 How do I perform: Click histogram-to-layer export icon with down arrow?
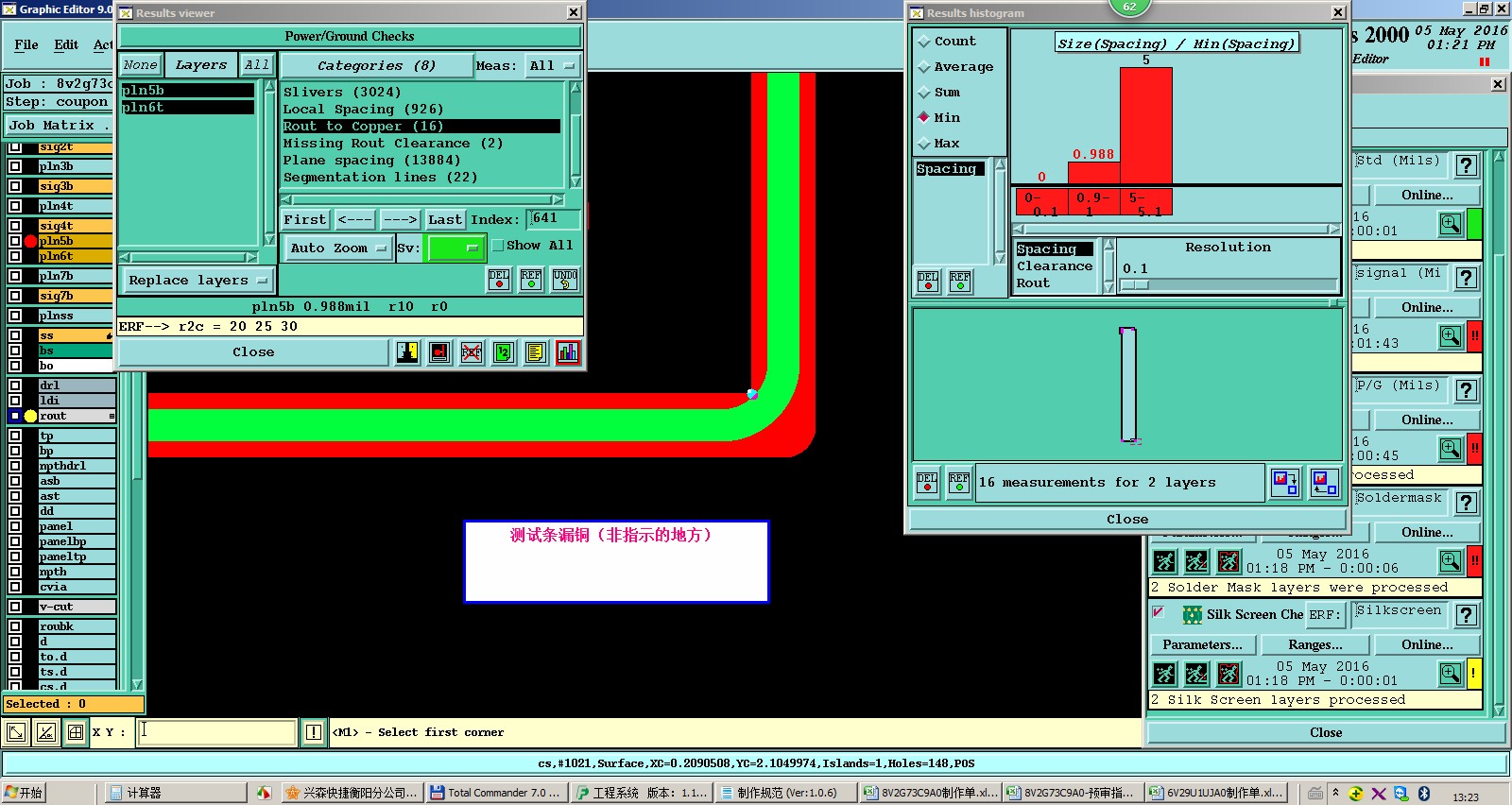tap(1285, 483)
